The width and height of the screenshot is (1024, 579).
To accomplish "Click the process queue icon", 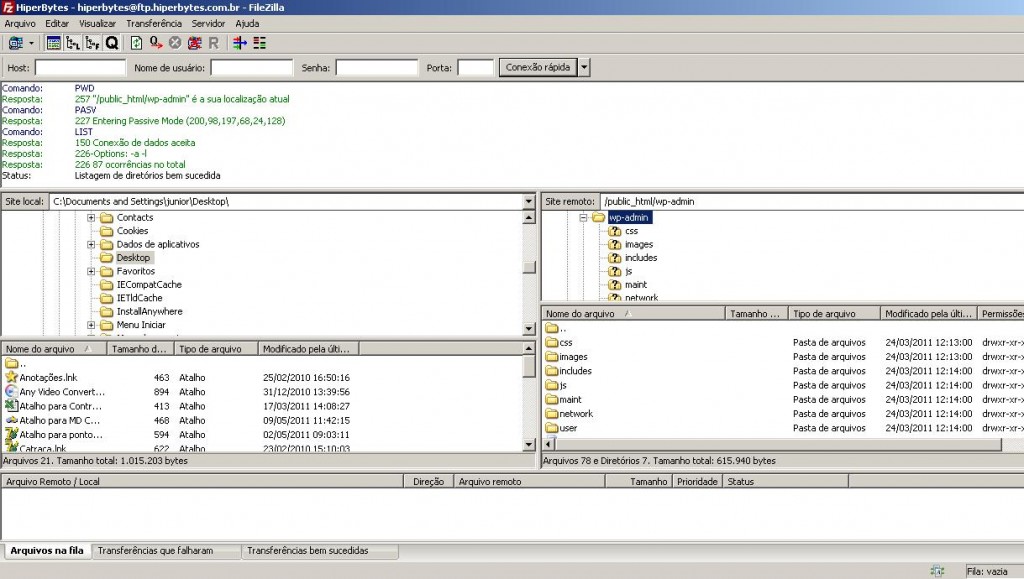I will pos(155,43).
